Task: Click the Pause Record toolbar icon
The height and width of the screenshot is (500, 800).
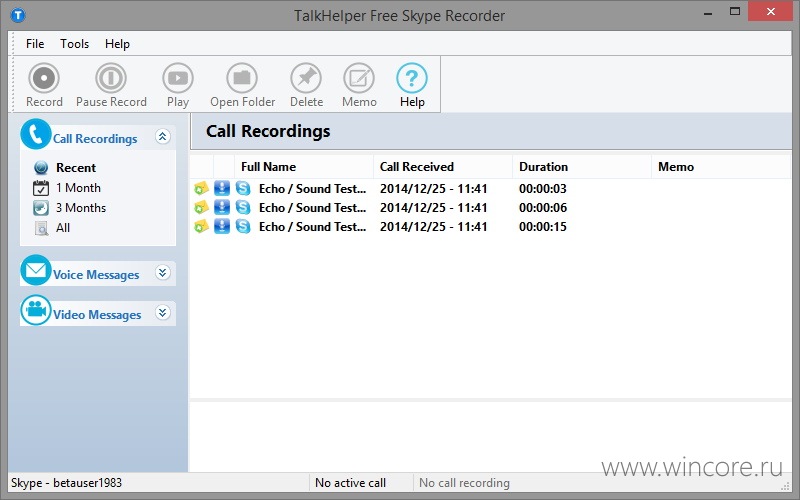Action: [x=111, y=78]
